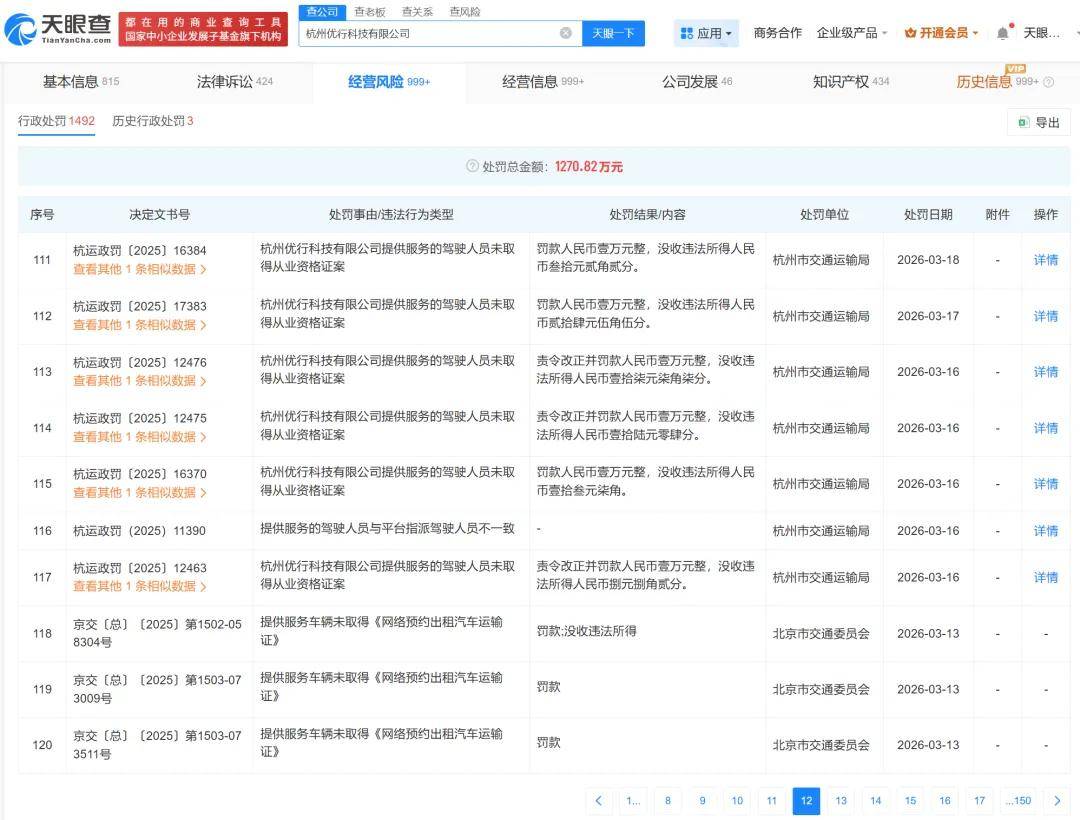
Task: Open the 法律诉讼 tab
Action: [x=234, y=82]
